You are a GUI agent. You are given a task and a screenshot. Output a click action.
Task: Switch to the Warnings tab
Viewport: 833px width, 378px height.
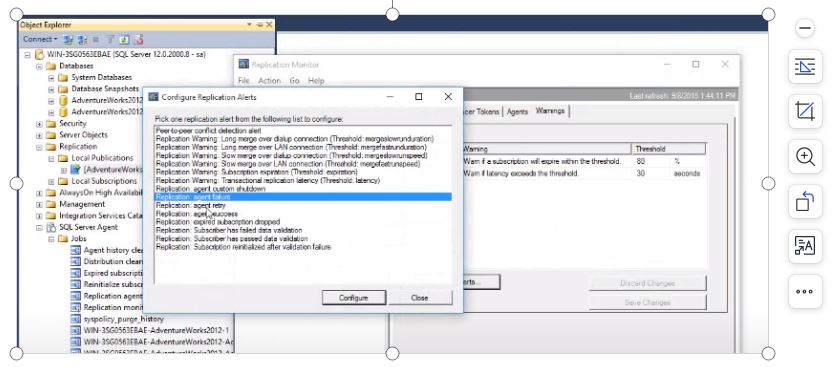click(x=550, y=110)
